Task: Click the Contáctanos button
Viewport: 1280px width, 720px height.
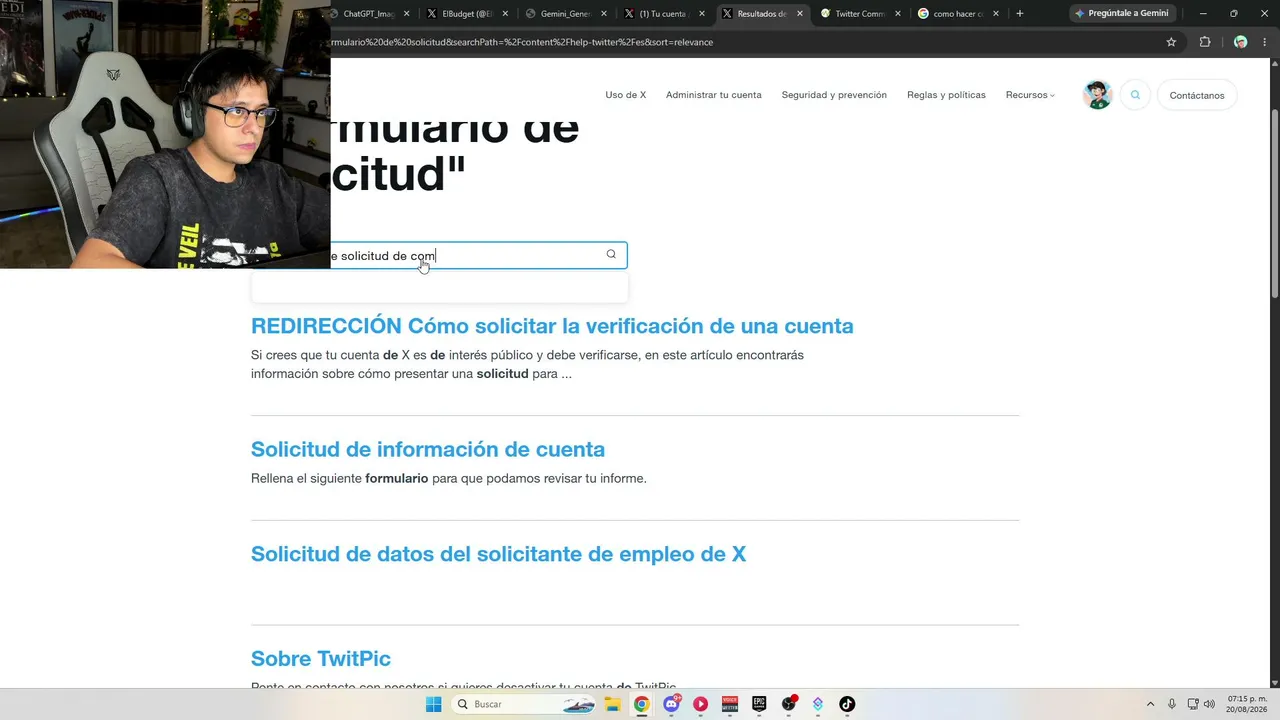Action: [1197, 95]
